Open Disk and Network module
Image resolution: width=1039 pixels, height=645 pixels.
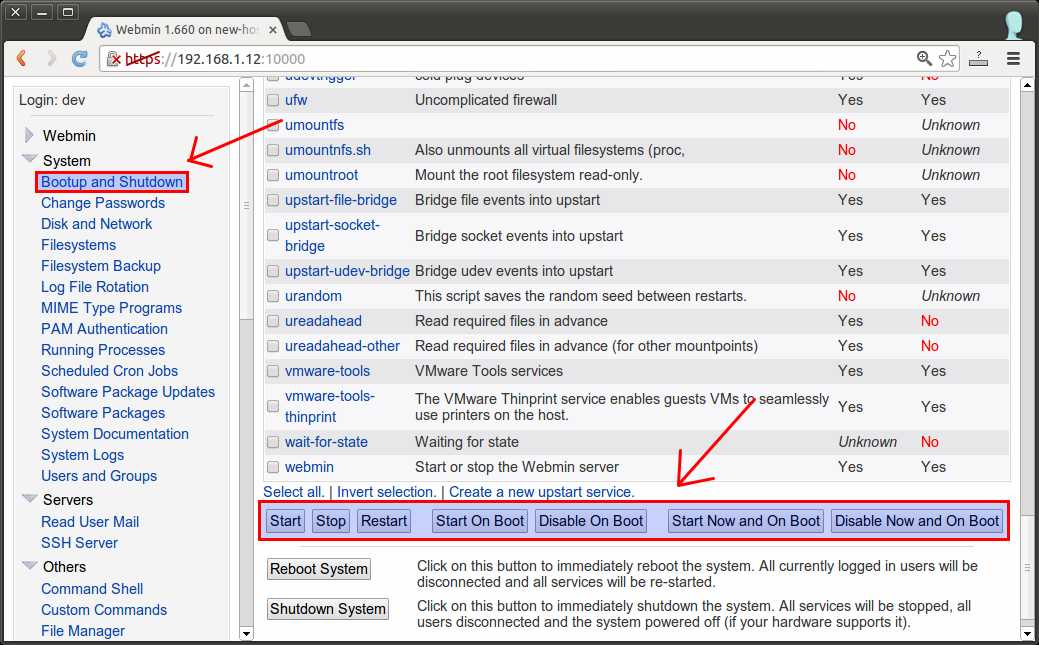pyautogui.click(x=96, y=224)
